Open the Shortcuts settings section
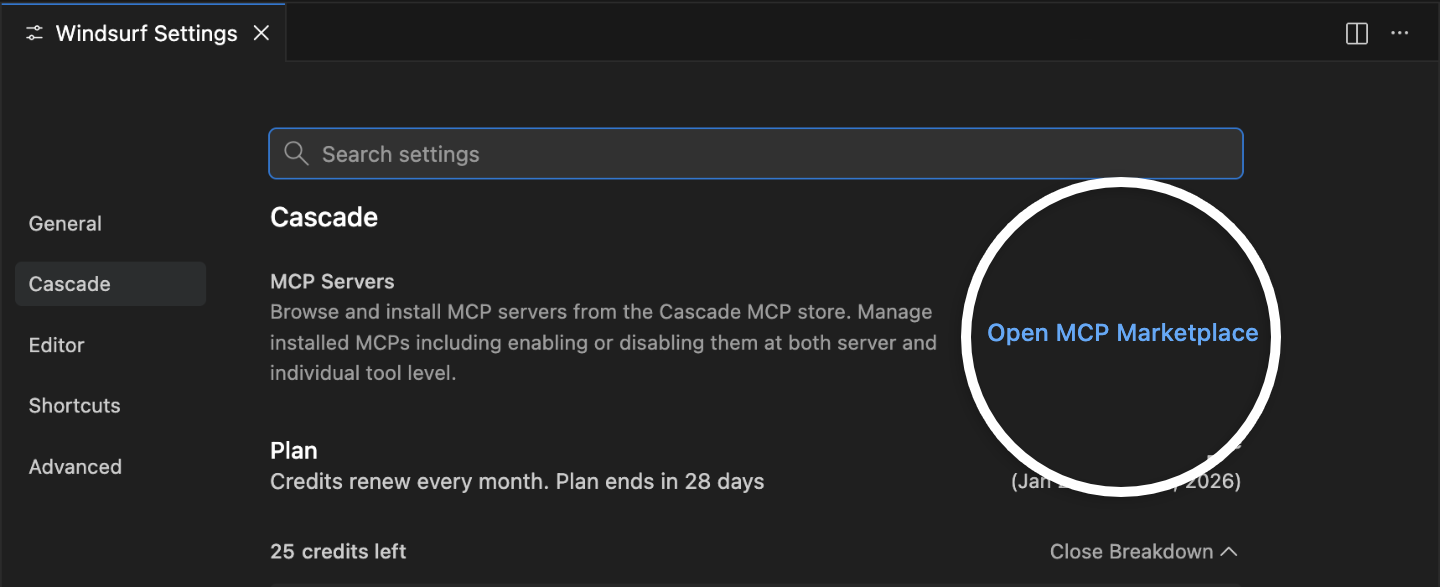Viewport: 1440px width, 587px height. point(74,405)
